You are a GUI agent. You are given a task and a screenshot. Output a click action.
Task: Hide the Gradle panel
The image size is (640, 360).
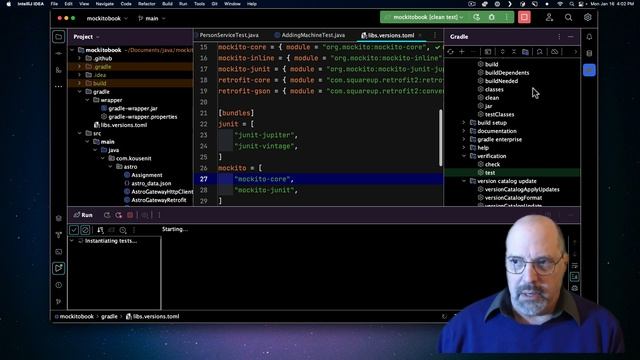click(x=571, y=37)
